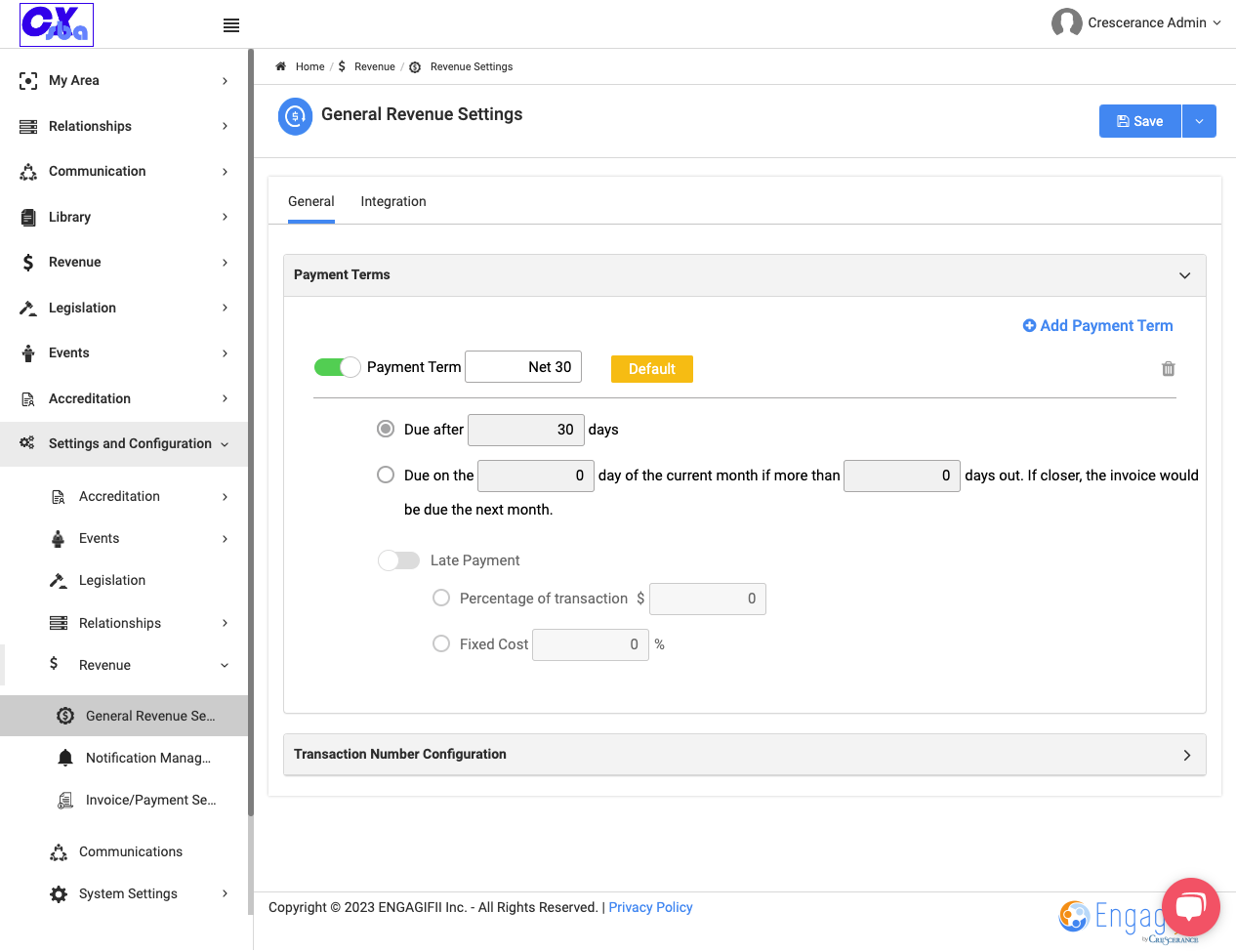Collapse Settings and Configuration chevron

225,444
